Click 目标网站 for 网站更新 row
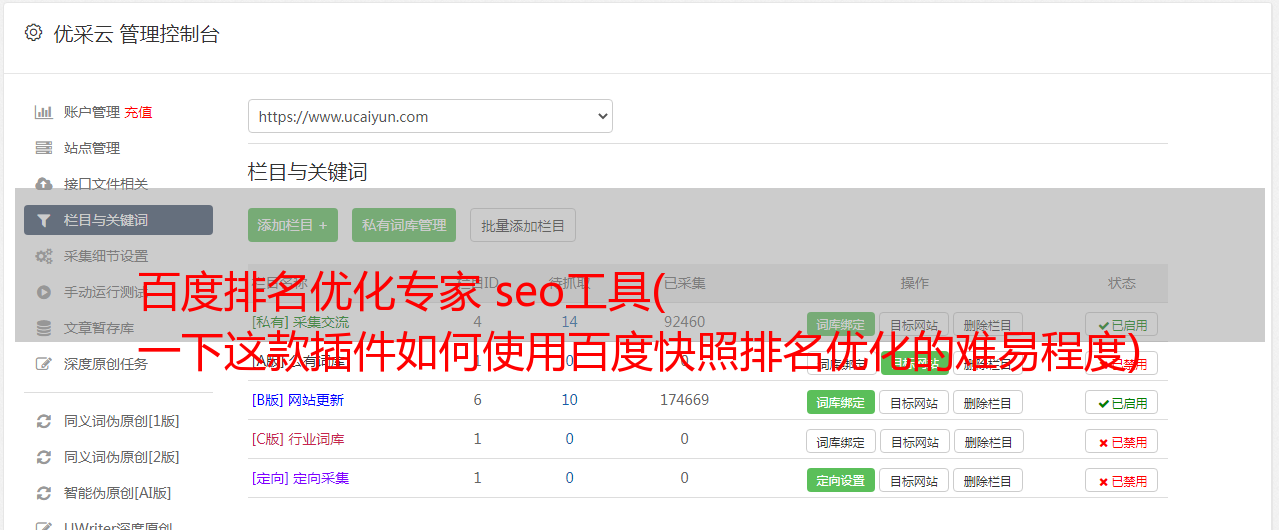The height and width of the screenshot is (530, 1279). point(914,402)
